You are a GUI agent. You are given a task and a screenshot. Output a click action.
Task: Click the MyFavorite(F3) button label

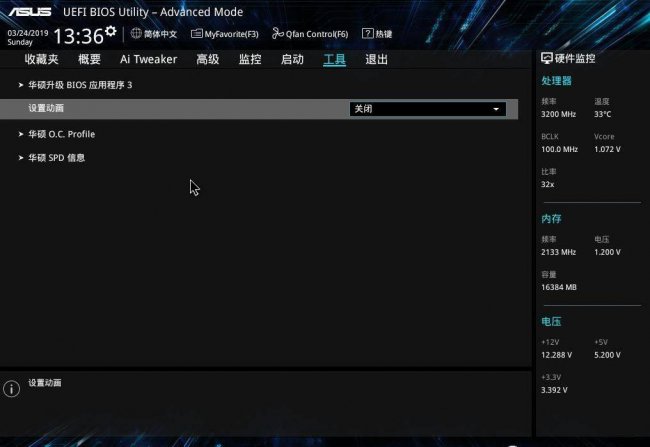coord(231,34)
